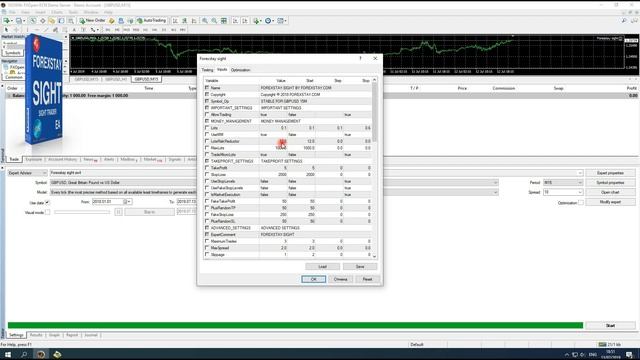This screenshot has height=360, width=640.
Task: Switch to the Optimization tab in dialog
Action: [240, 70]
